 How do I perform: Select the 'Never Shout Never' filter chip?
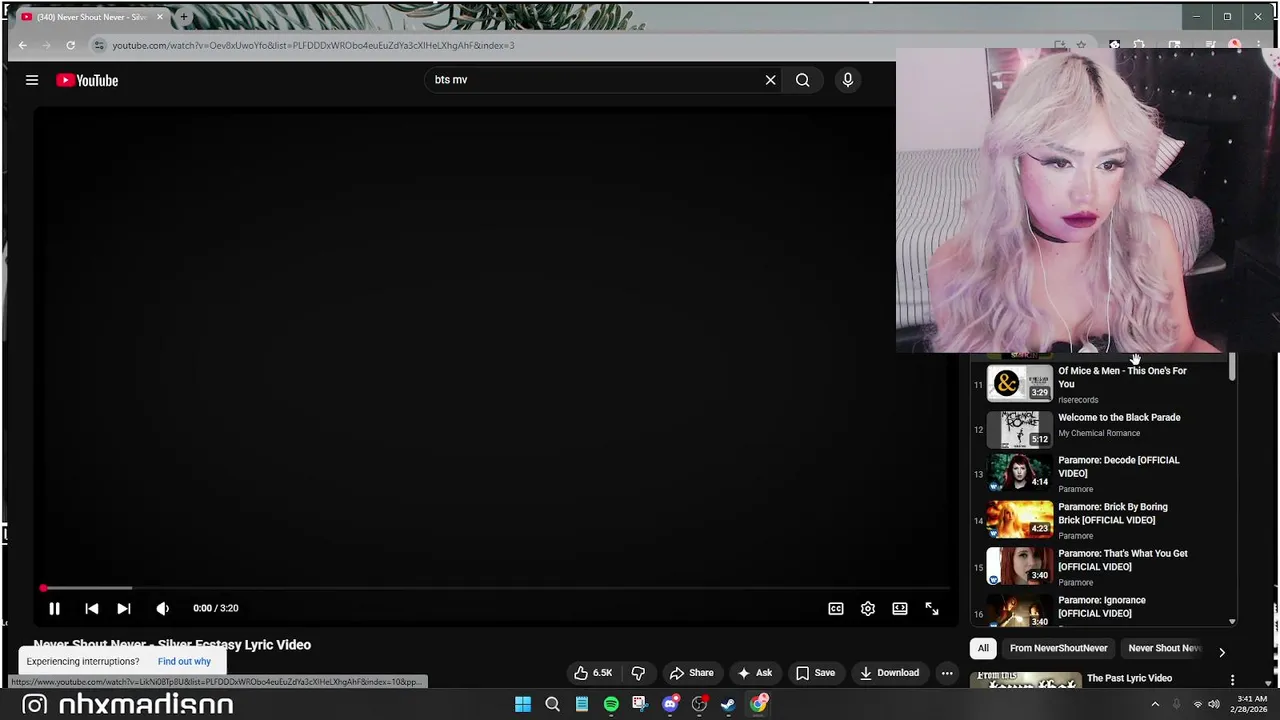[x=1163, y=648]
